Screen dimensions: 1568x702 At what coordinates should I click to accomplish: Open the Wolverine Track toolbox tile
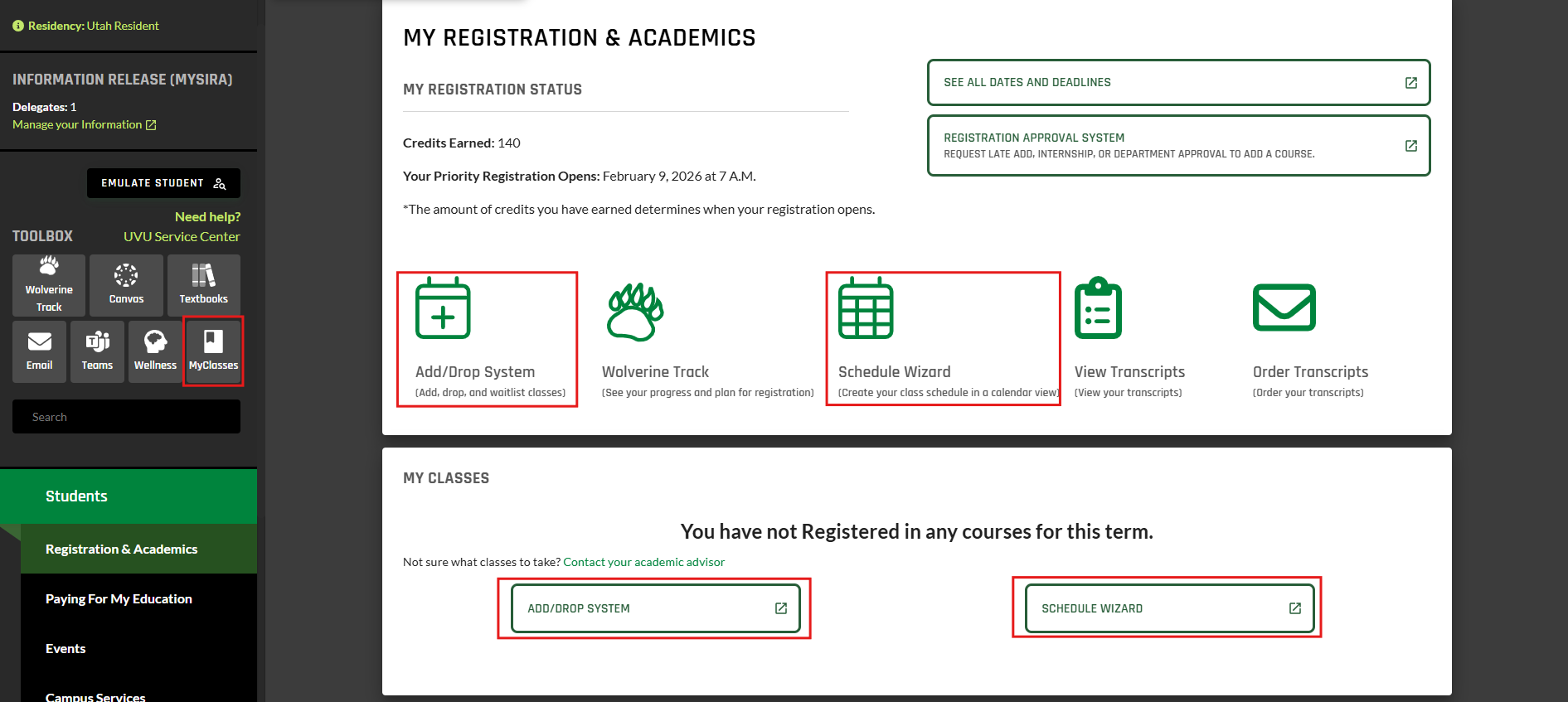(49, 285)
